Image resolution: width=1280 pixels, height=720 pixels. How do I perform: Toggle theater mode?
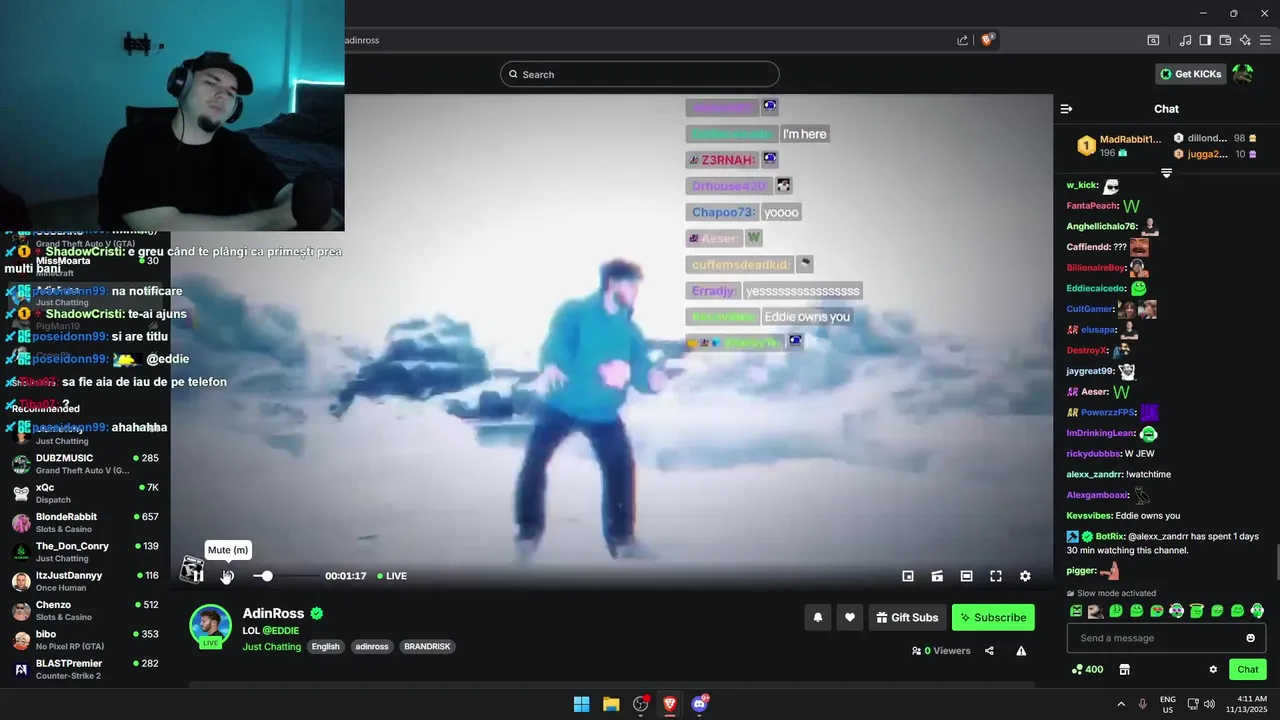pos(966,576)
